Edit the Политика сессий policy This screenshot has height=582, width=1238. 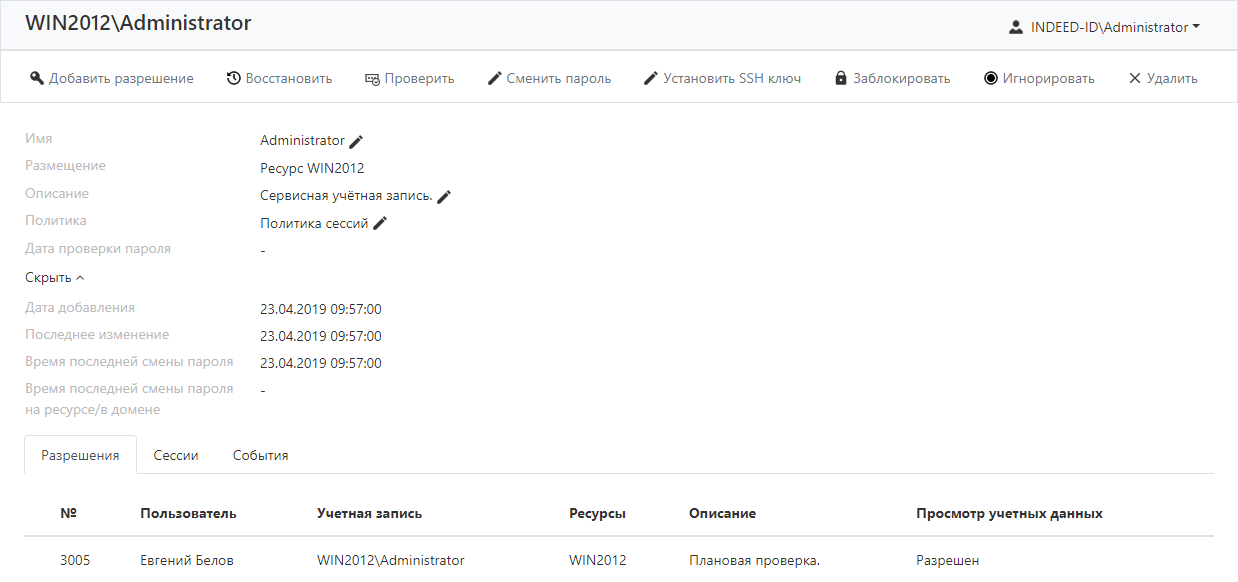tap(380, 224)
